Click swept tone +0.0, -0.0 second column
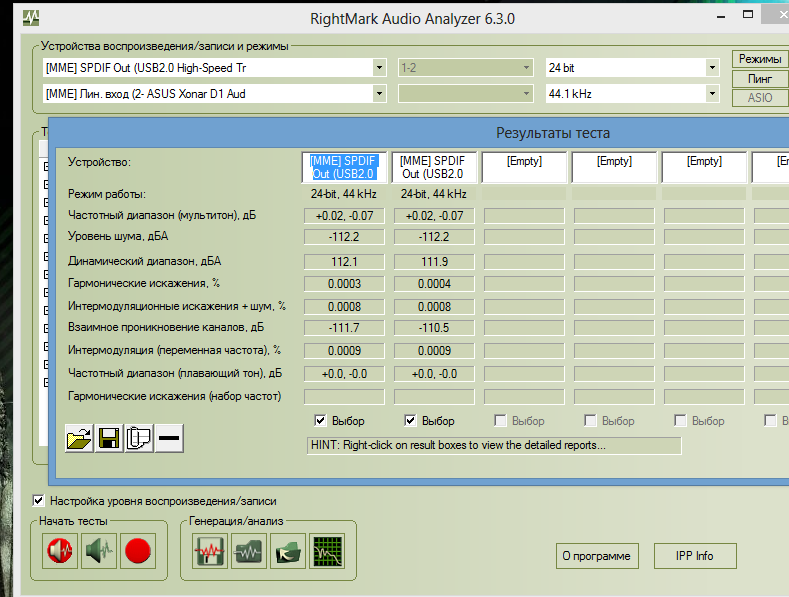The image size is (789, 597). (x=434, y=374)
